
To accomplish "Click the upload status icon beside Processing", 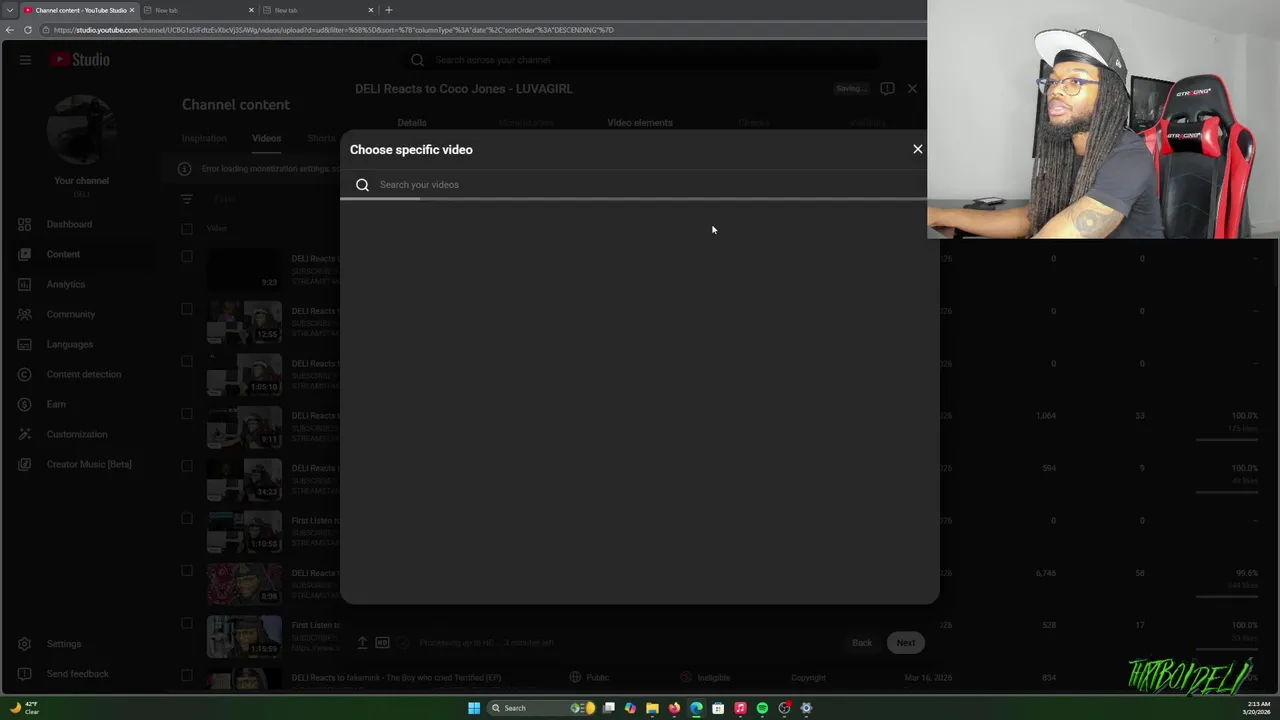I will (362, 643).
